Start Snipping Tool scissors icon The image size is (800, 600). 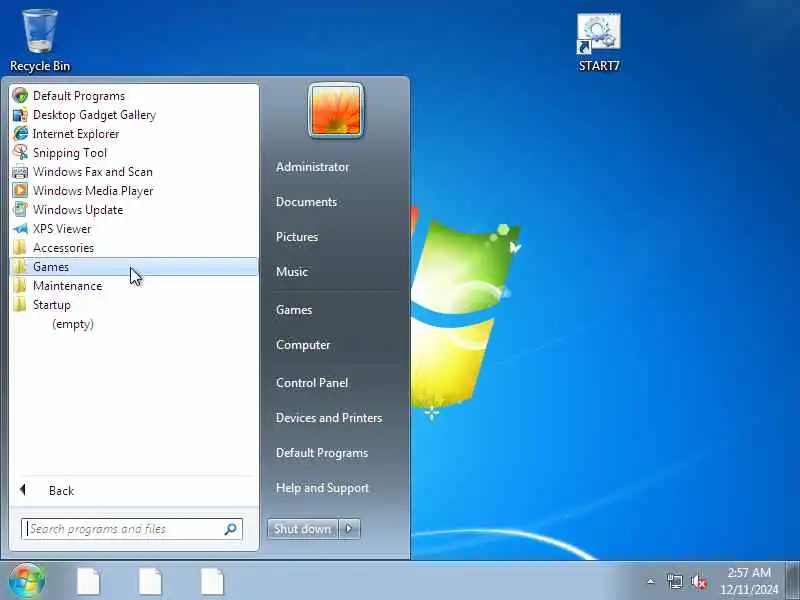point(20,153)
